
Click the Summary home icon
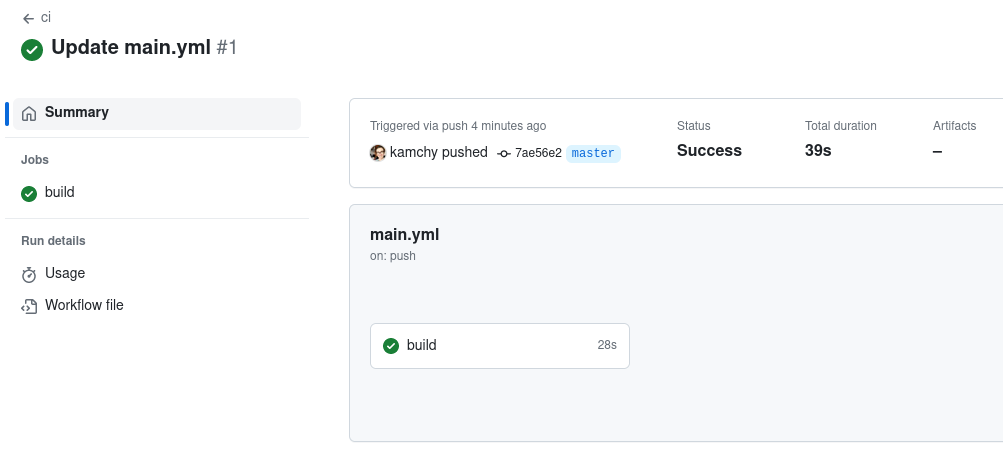click(x=29, y=113)
